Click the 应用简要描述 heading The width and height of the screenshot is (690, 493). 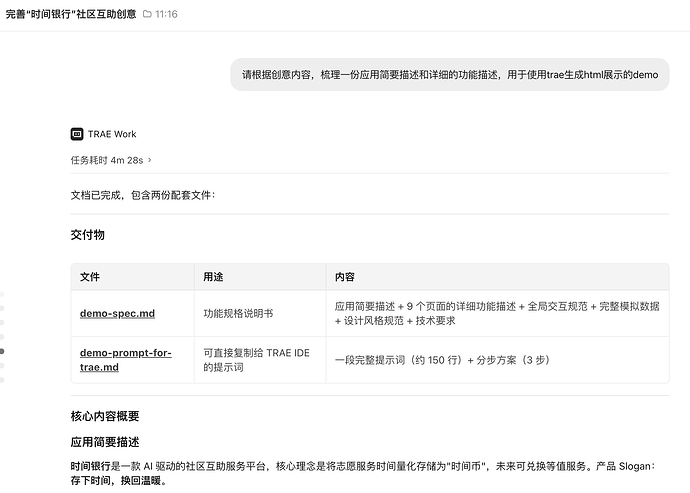click(x=105, y=442)
